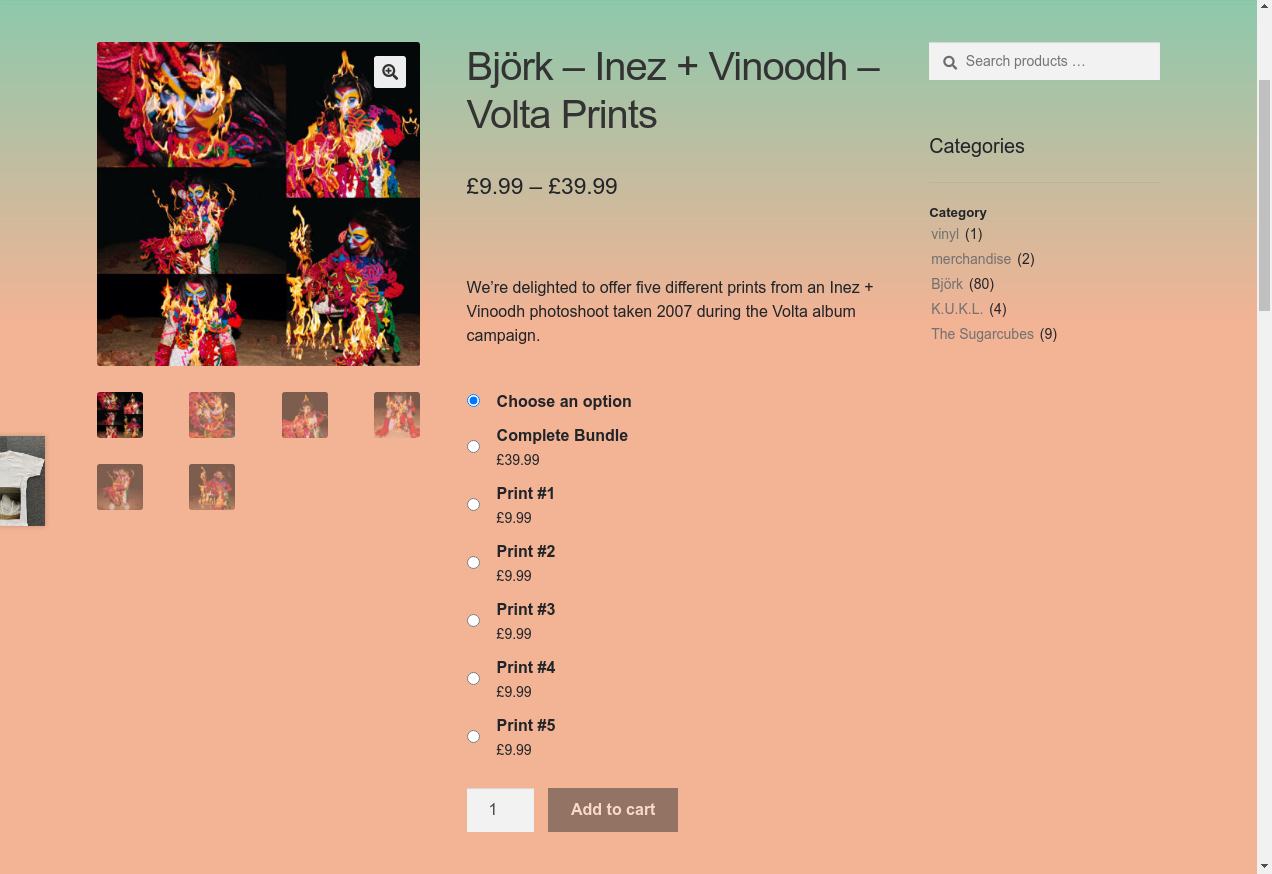Select the Complete Bundle radio option
1272x874 pixels.
coord(474,446)
